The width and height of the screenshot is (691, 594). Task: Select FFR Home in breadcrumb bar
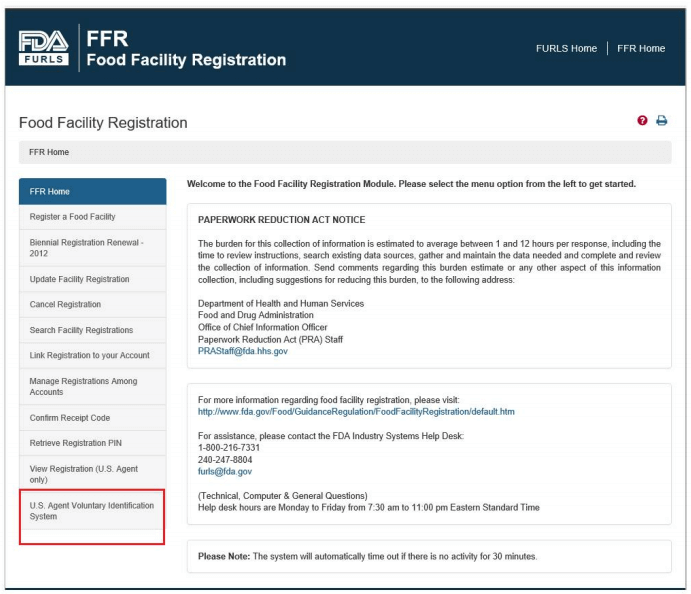pos(49,152)
